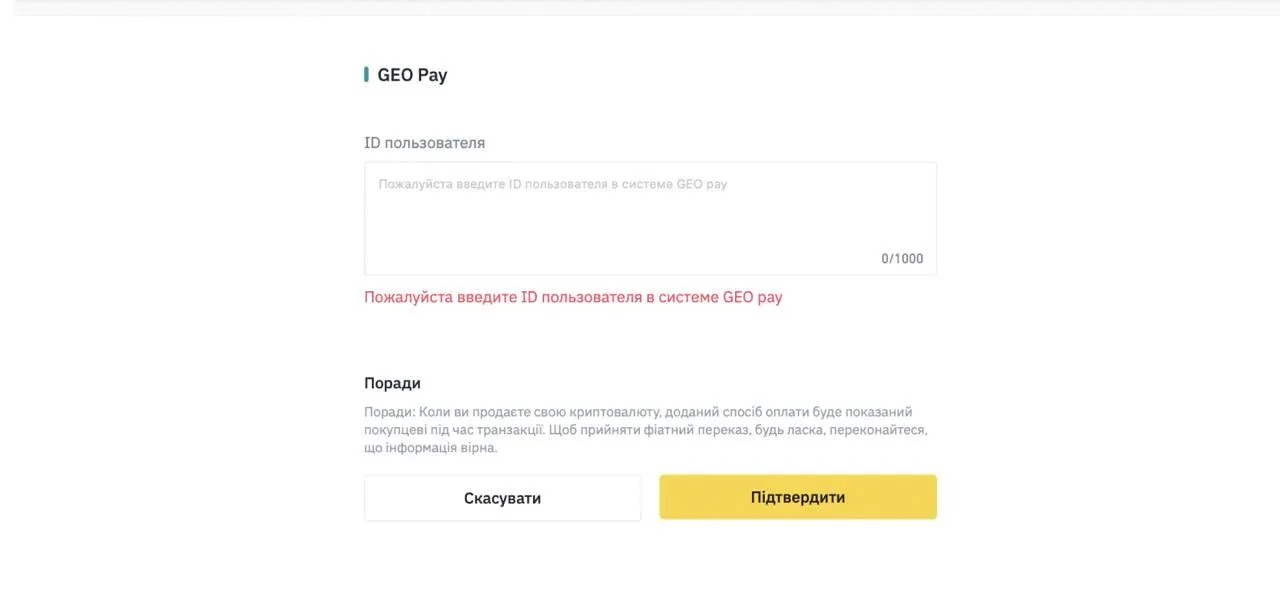Click the red validation error message
This screenshot has width=1280, height=592.
[x=573, y=297]
